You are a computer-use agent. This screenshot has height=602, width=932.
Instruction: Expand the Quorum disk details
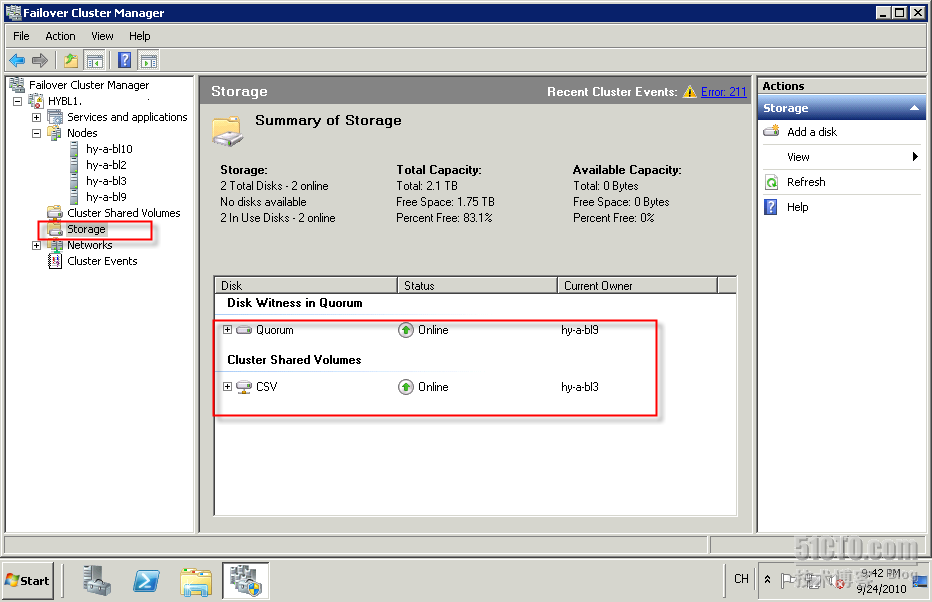[227, 329]
